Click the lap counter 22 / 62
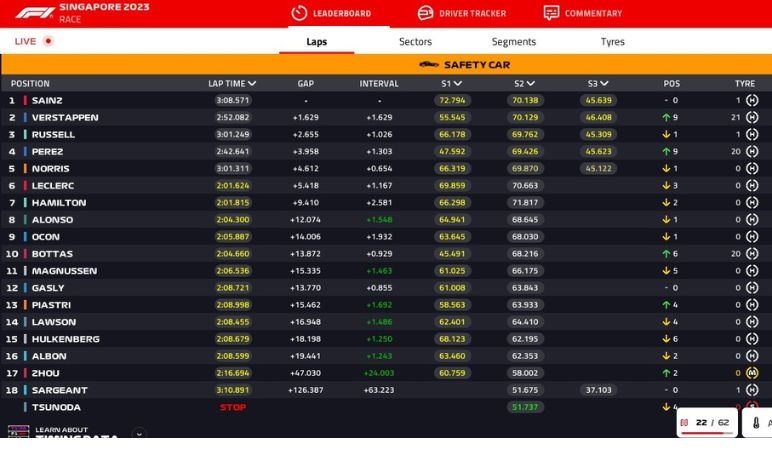Screen dimensions: 772x469 [712, 423]
